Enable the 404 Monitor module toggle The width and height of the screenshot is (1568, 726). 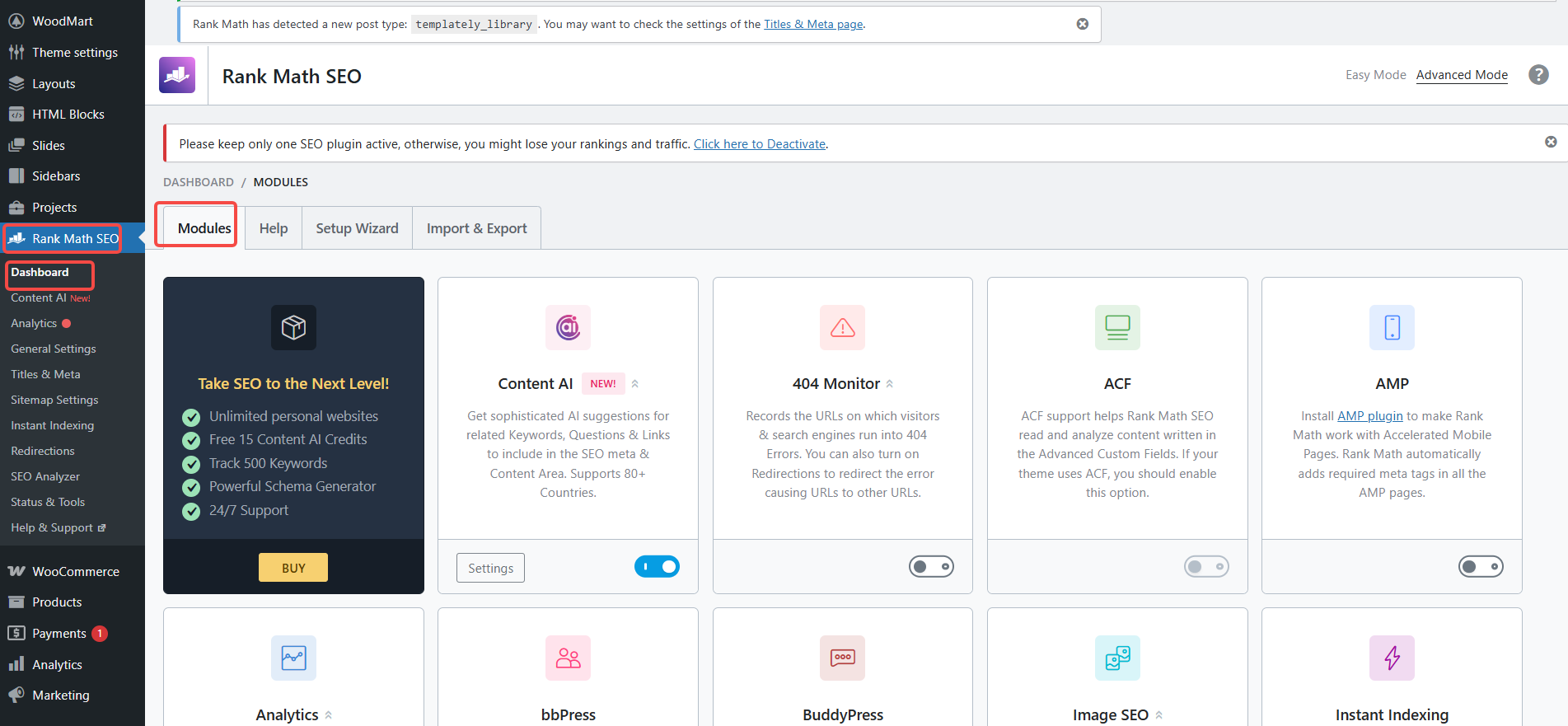click(x=931, y=566)
